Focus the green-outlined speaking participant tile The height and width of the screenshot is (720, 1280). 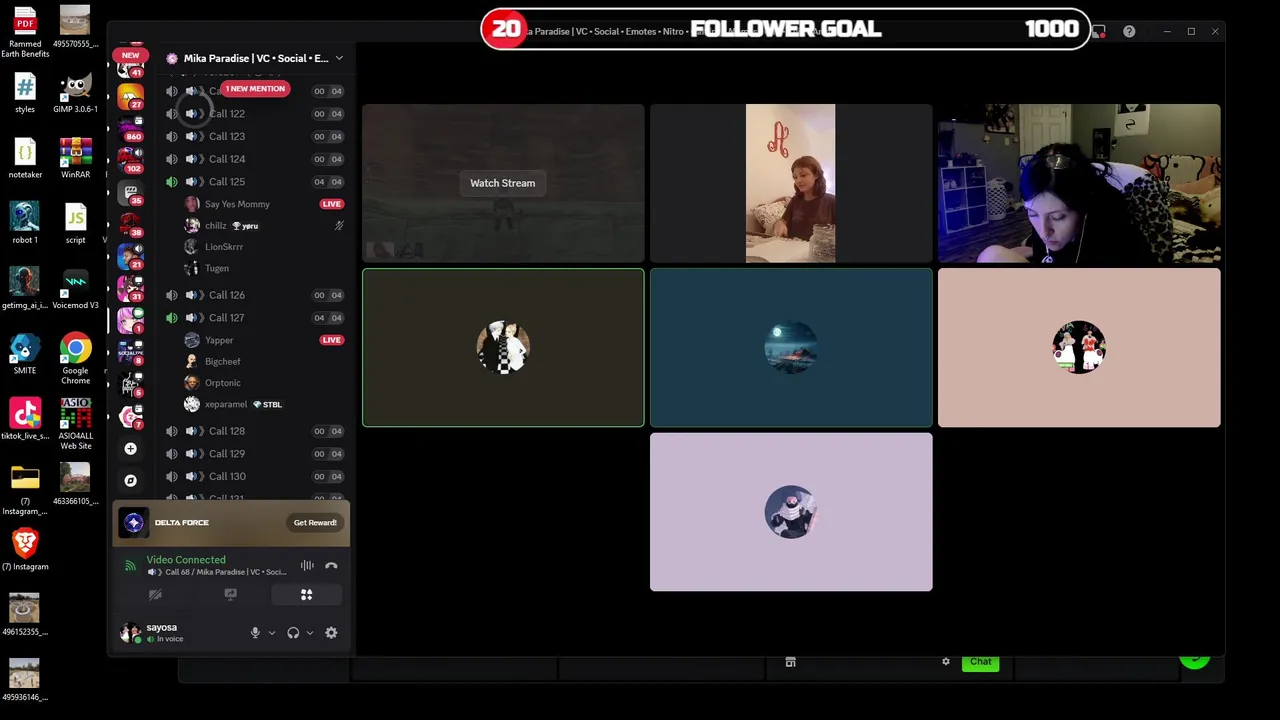tap(503, 347)
